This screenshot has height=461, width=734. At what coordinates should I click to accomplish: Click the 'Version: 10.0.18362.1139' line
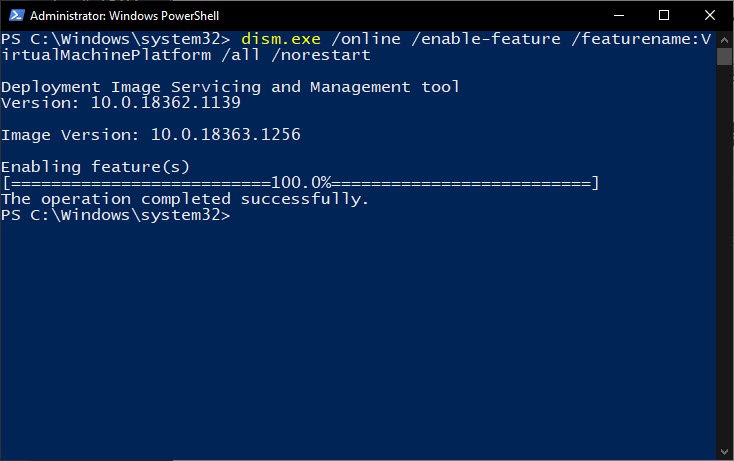[121, 103]
